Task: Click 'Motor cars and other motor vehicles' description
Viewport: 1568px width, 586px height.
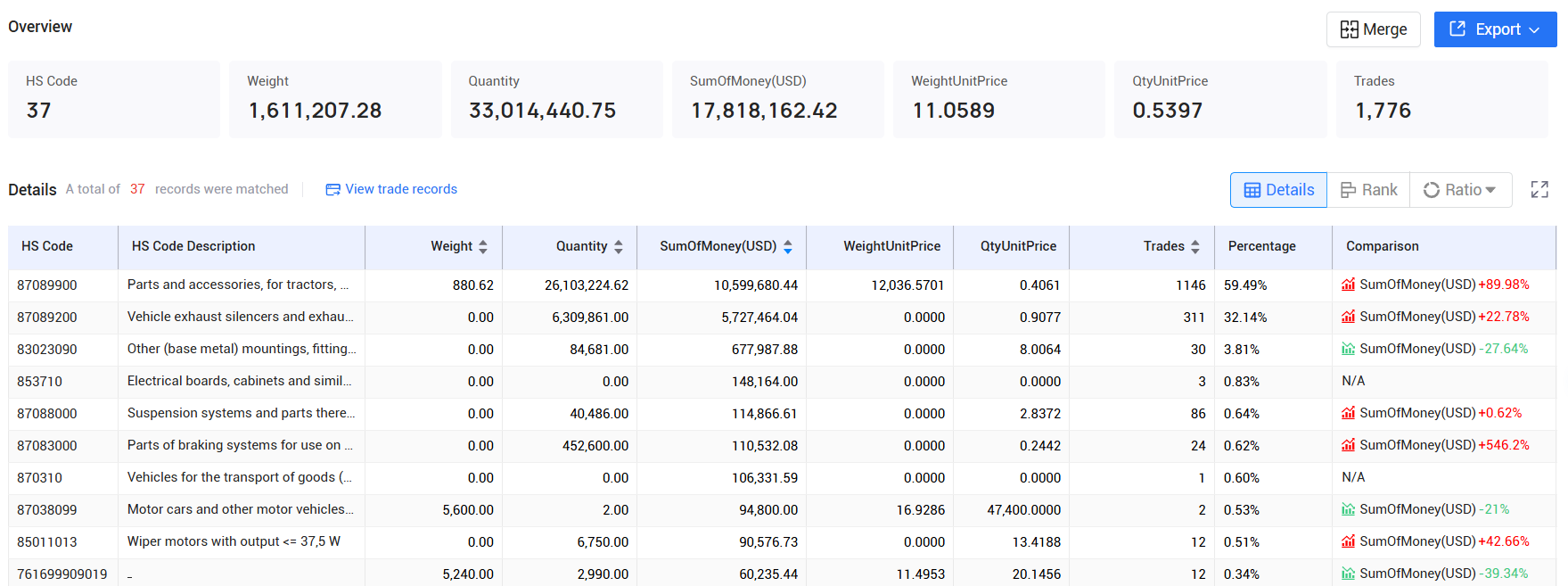Action: 241,509
